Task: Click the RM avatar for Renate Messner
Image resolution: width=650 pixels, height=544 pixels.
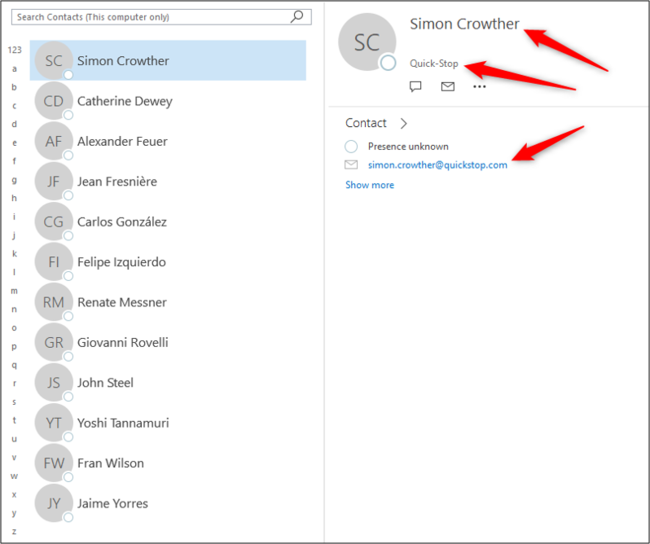Action: [x=53, y=302]
